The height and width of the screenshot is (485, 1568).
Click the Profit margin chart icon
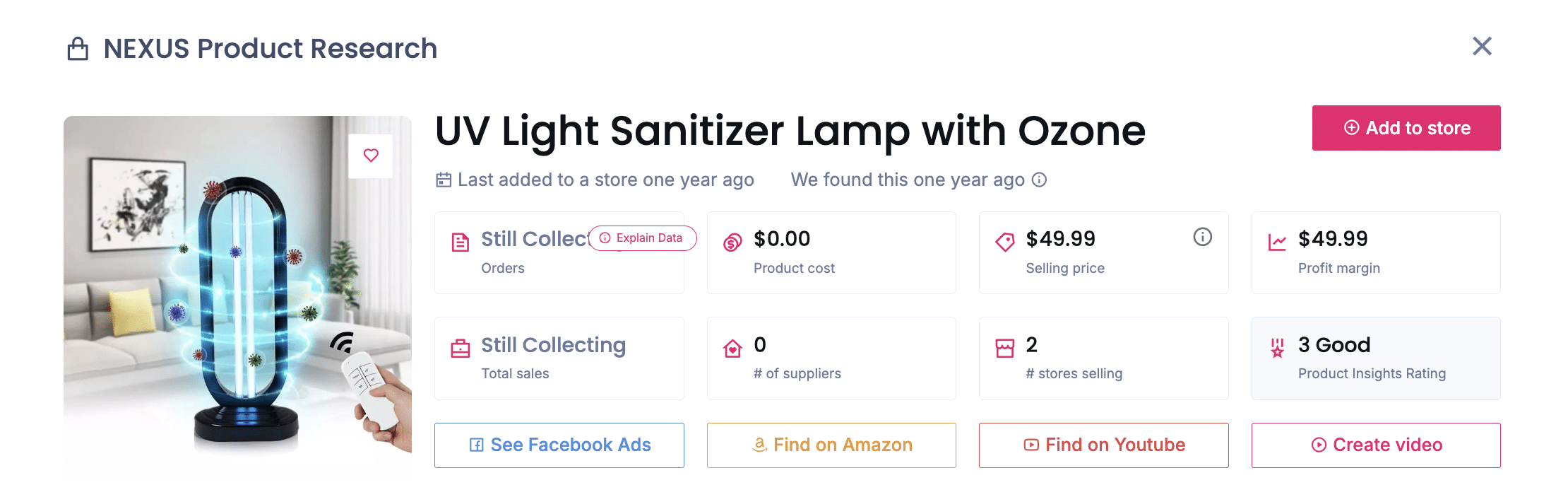point(1277,242)
